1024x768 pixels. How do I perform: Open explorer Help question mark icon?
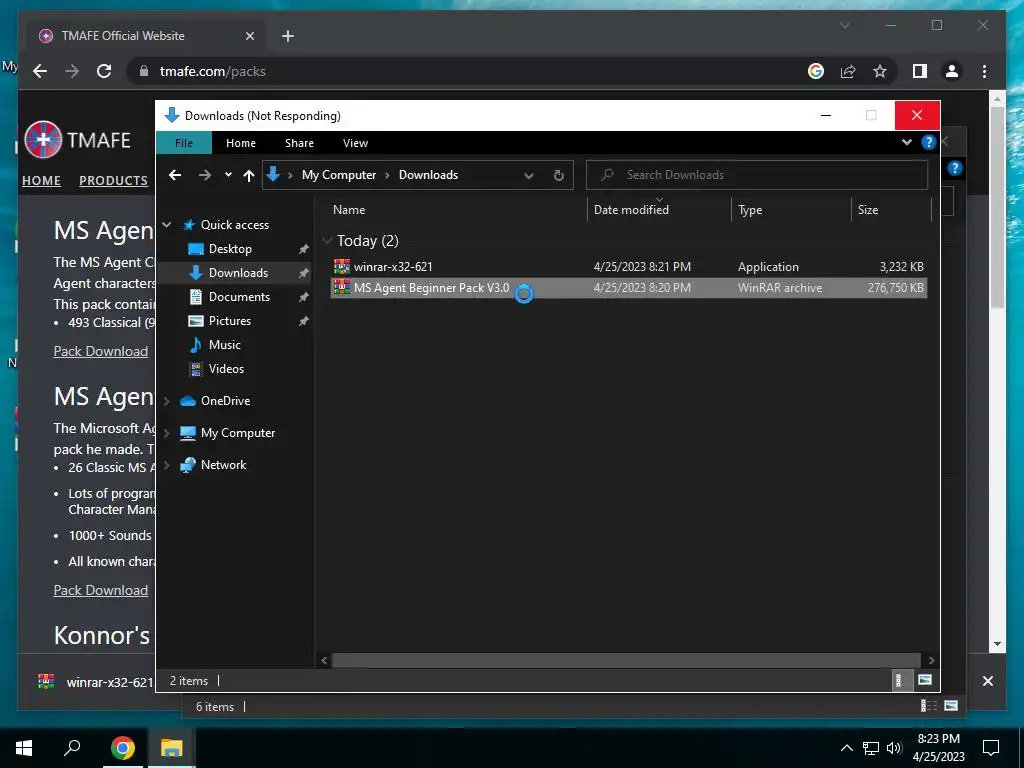pyautogui.click(x=928, y=142)
